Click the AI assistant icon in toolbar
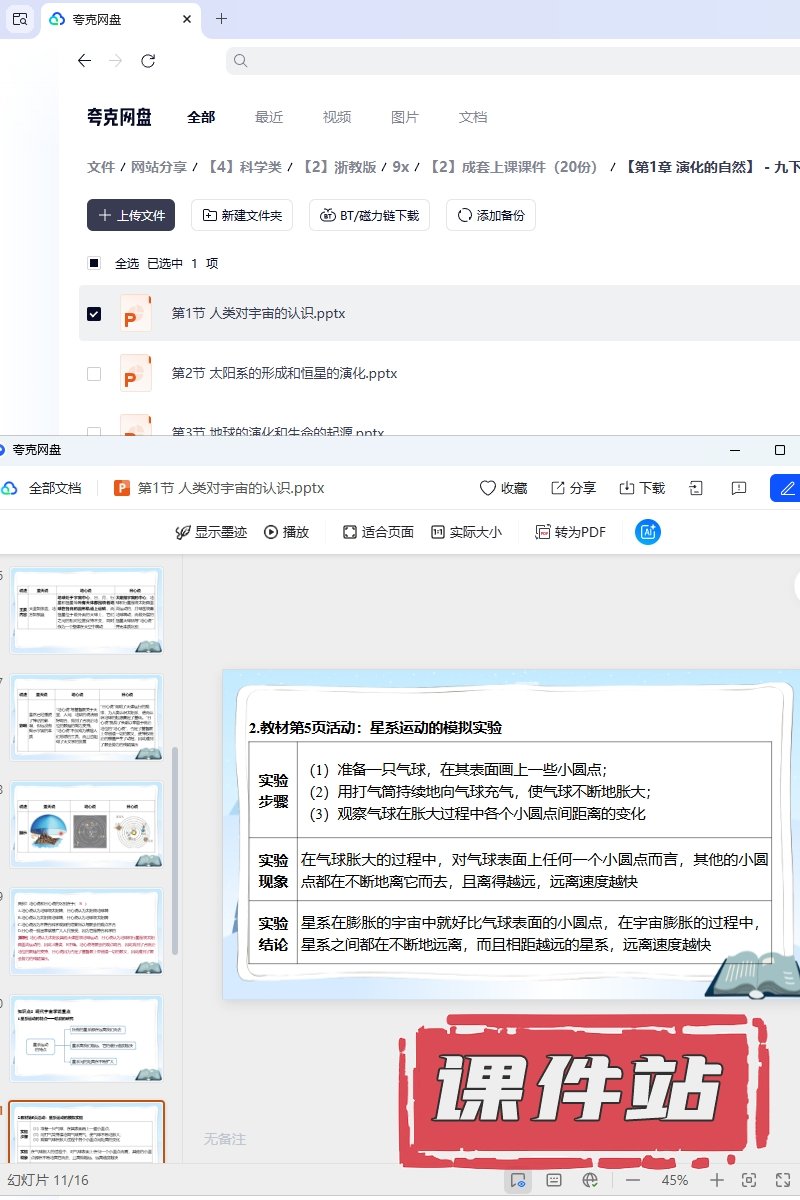Viewport: 800px width, 1200px height. [648, 532]
